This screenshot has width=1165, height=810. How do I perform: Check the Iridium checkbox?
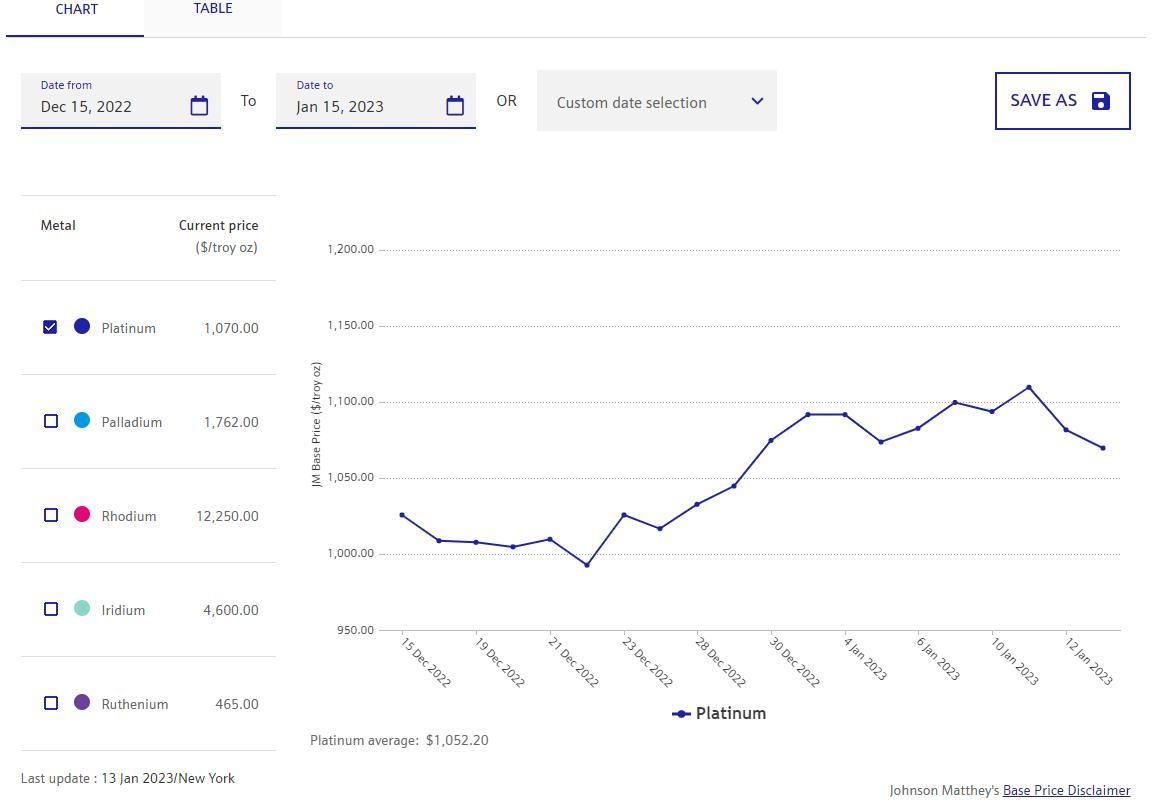point(51,609)
